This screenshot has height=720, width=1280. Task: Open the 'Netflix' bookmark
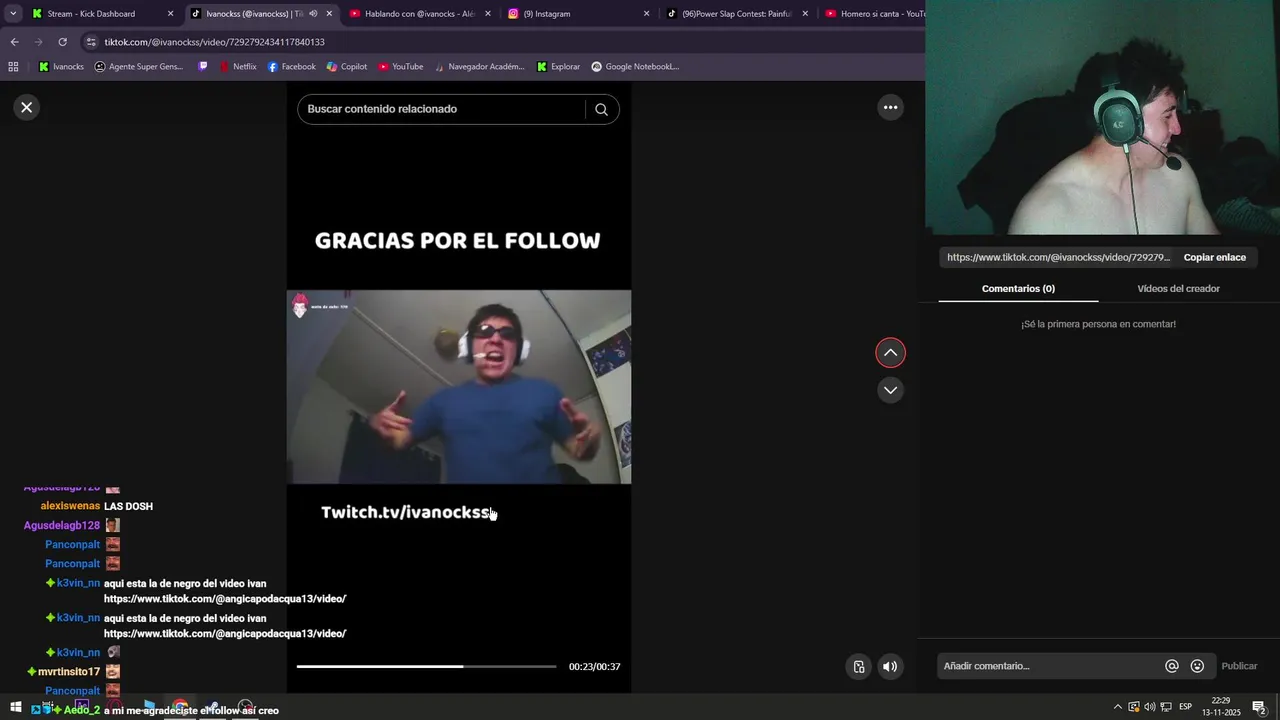[238, 67]
